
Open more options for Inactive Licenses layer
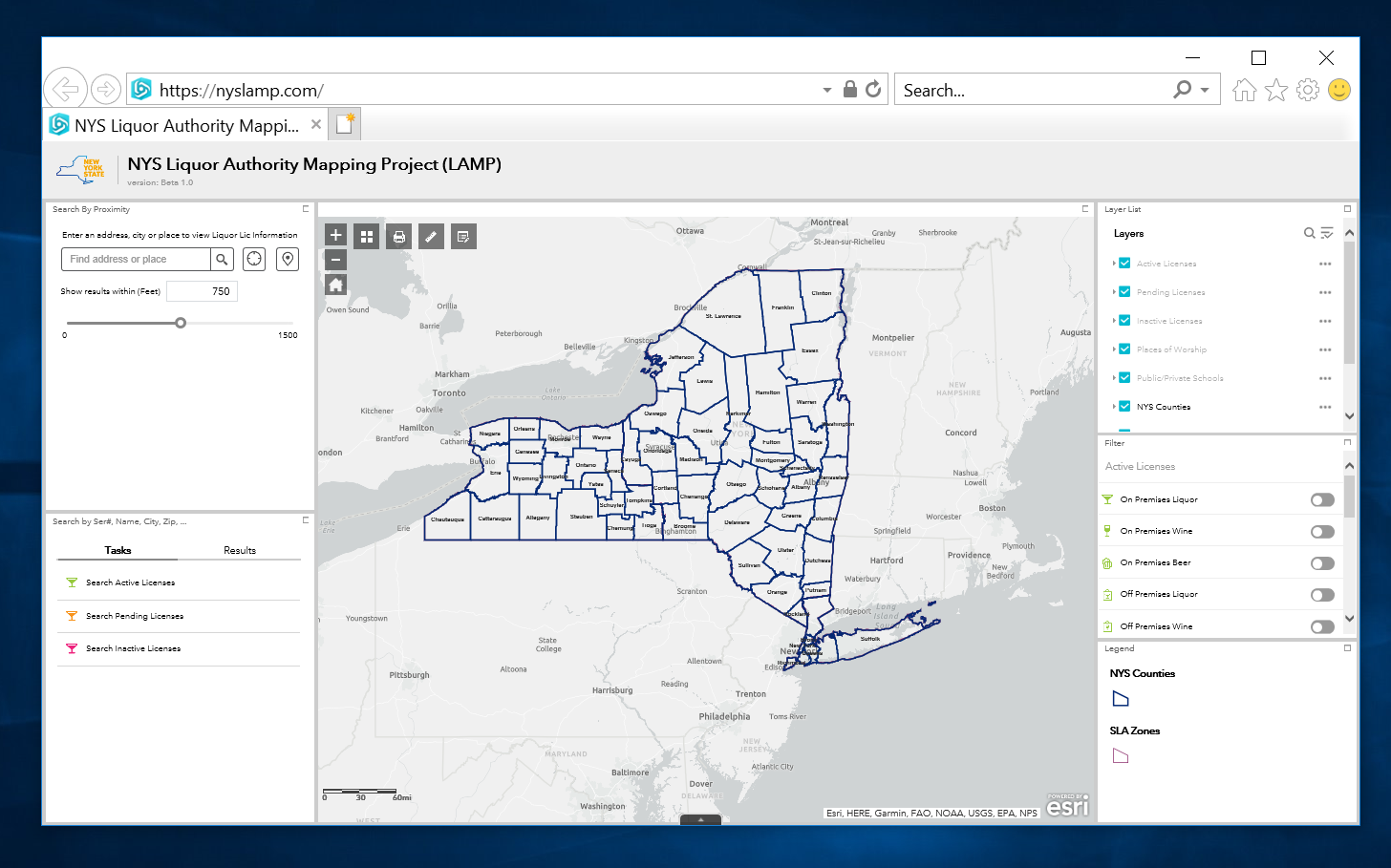click(x=1325, y=321)
